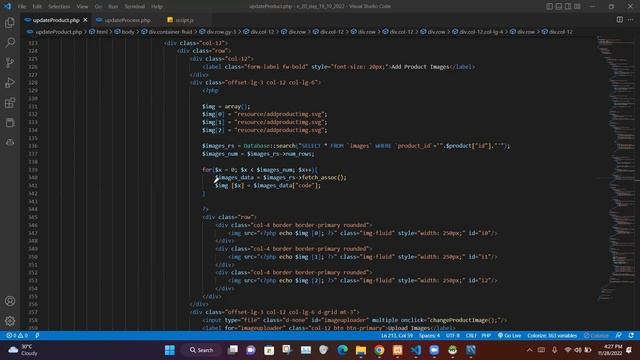
Task: Click the editor vertical scrollbar
Action: pos(637,184)
